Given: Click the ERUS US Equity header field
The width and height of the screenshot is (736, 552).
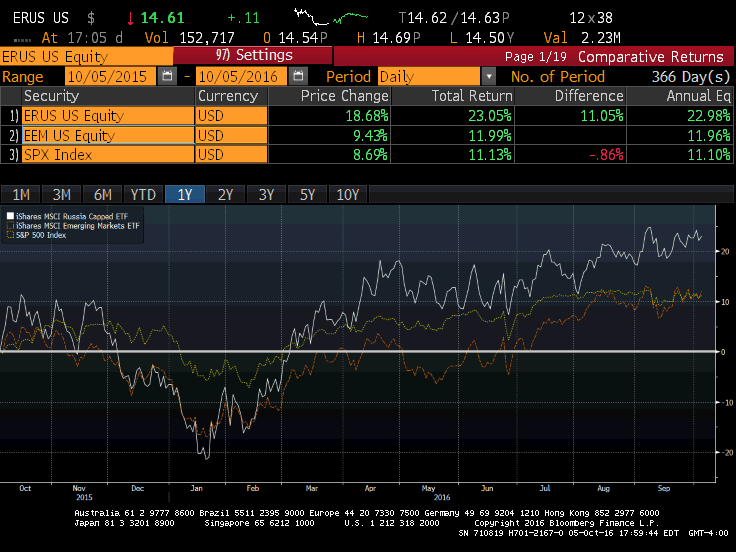Looking at the screenshot, I should point(86,56).
